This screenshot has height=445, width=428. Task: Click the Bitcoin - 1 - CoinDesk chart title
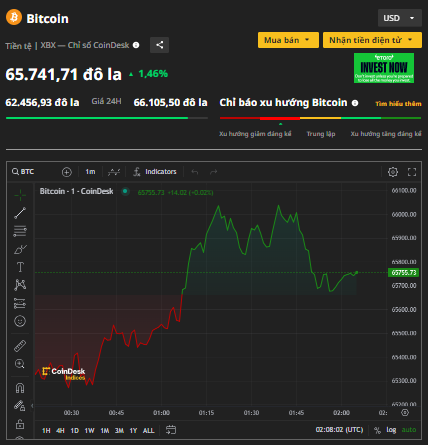point(76,191)
